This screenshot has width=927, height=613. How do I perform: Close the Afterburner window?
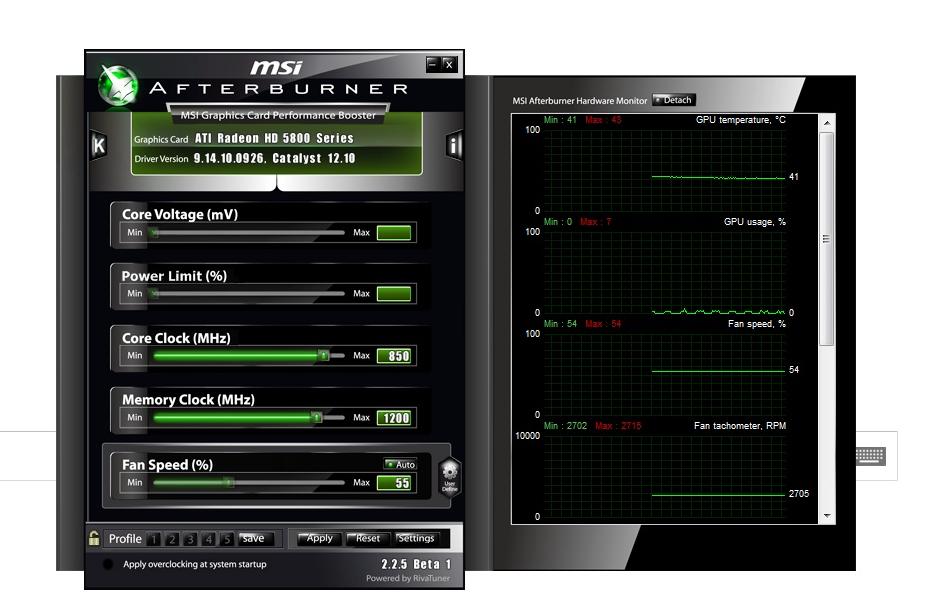449,64
